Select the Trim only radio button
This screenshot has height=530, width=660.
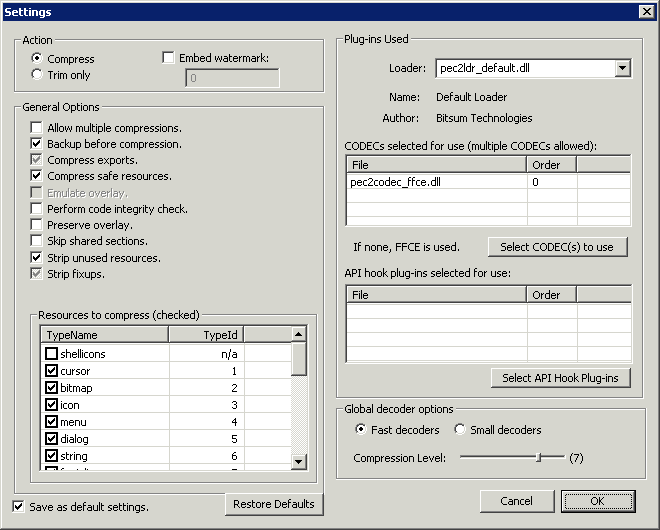38,75
